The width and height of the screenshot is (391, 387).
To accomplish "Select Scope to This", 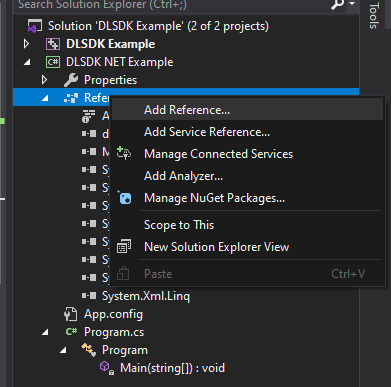I will (x=247, y=225).
